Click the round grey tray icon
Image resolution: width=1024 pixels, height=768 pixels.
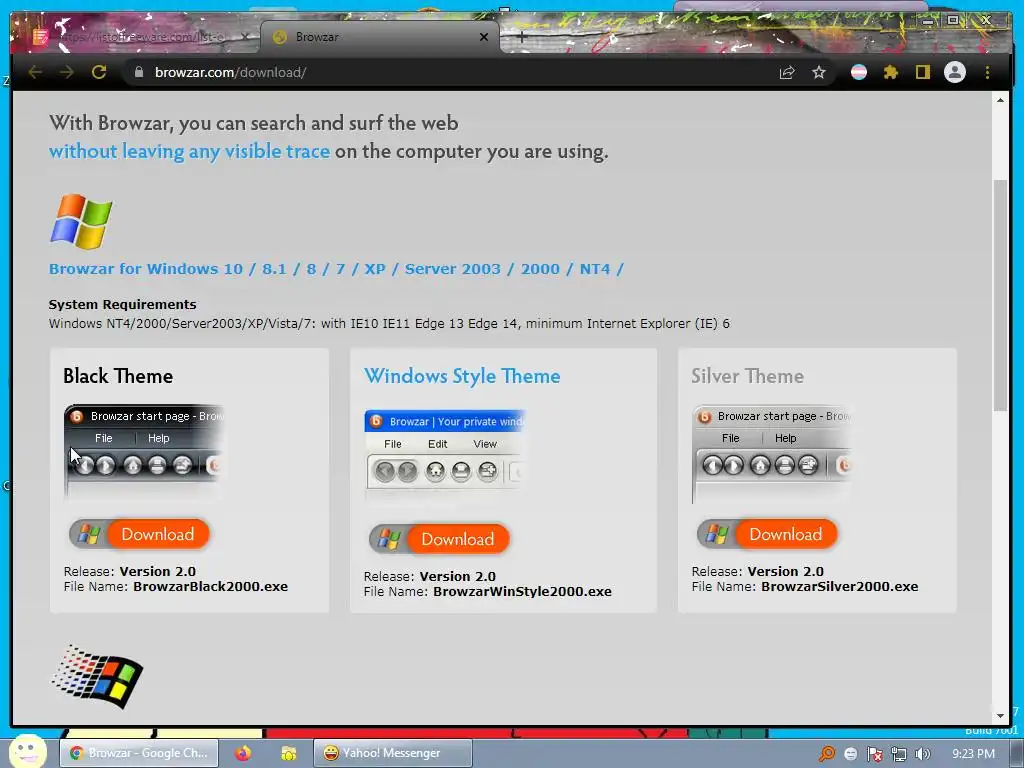click(x=850, y=754)
